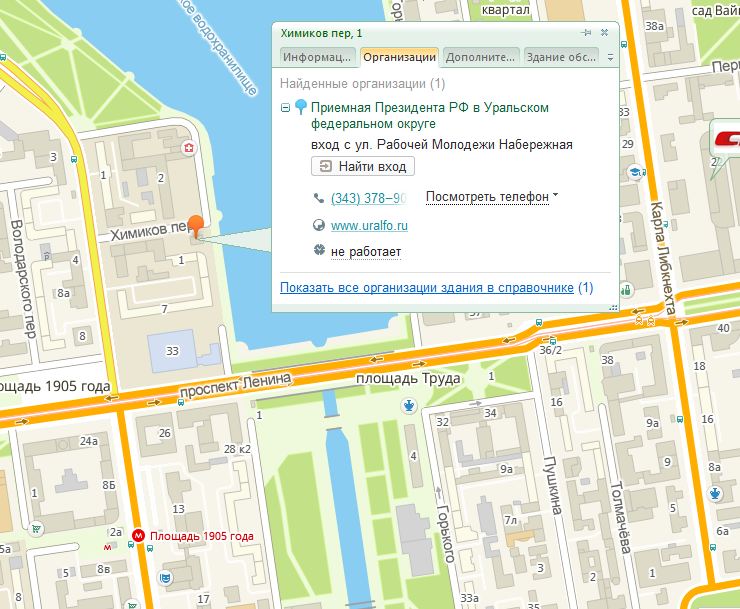Expand the hidden tabs overflow arrow
The width and height of the screenshot is (740, 609).
[610, 58]
